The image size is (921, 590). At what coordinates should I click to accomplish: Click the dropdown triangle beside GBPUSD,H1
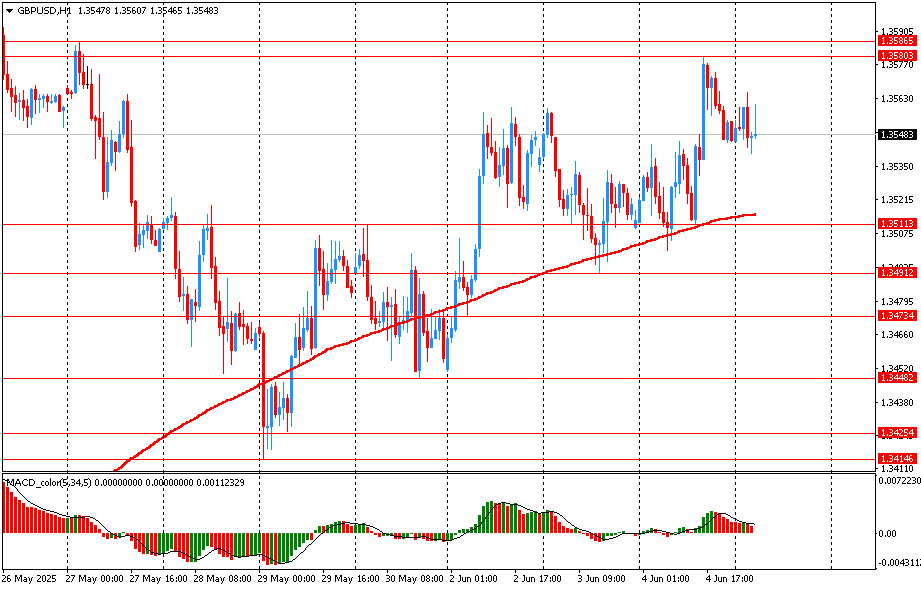[x=9, y=10]
